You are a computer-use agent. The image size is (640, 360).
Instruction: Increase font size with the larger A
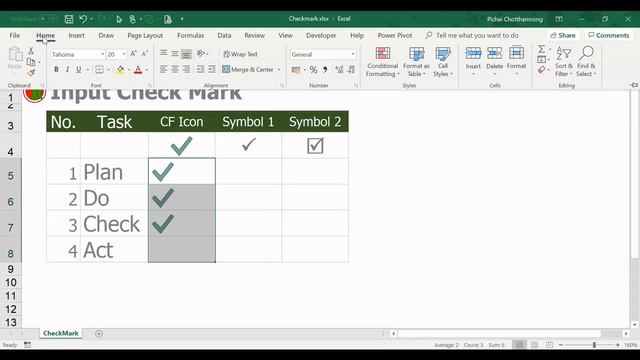click(133, 54)
